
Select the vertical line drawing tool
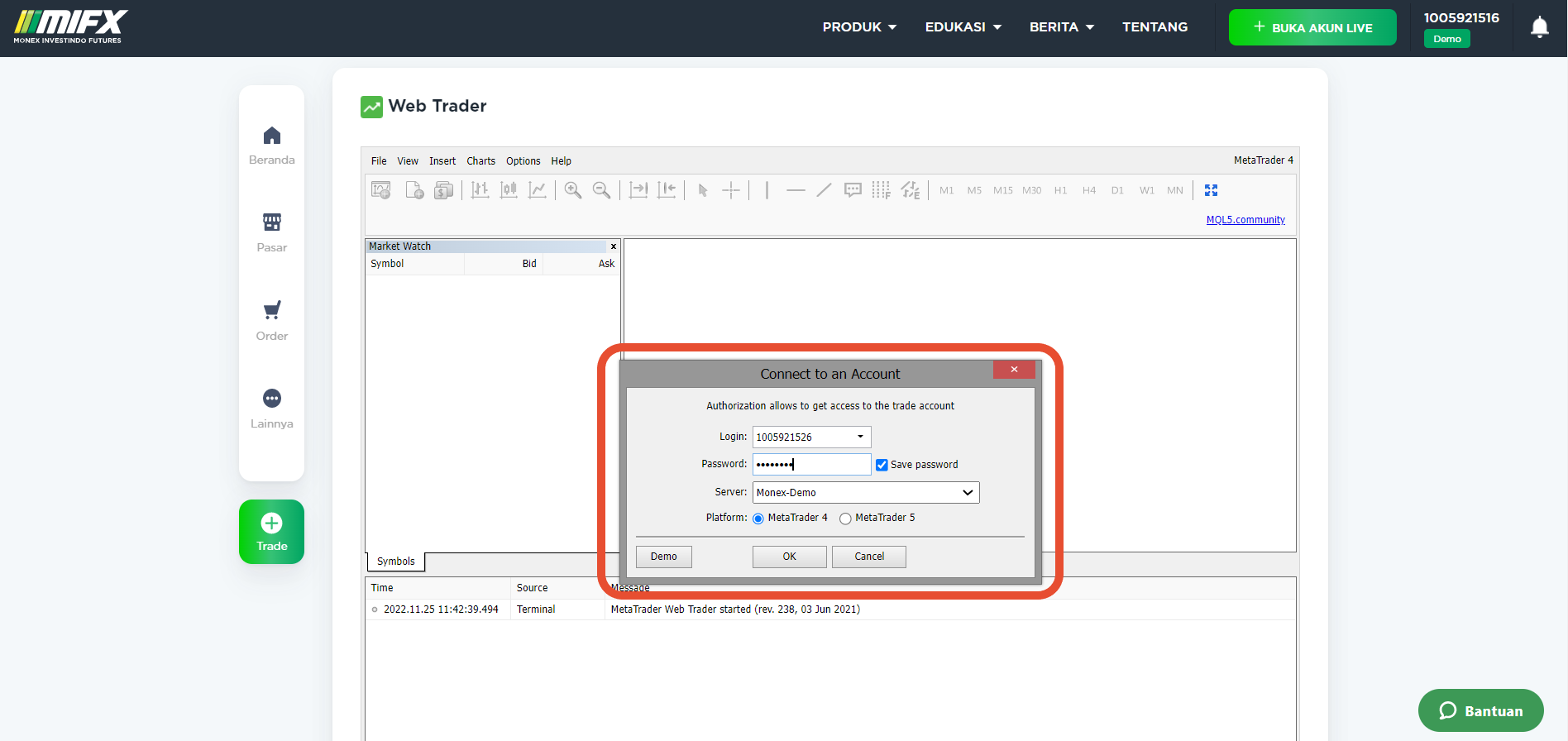click(x=767, y=190)
